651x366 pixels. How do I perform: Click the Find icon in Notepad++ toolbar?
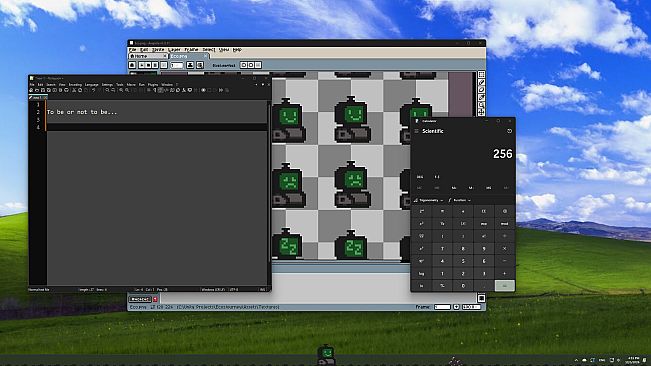(x=108, y=90)
